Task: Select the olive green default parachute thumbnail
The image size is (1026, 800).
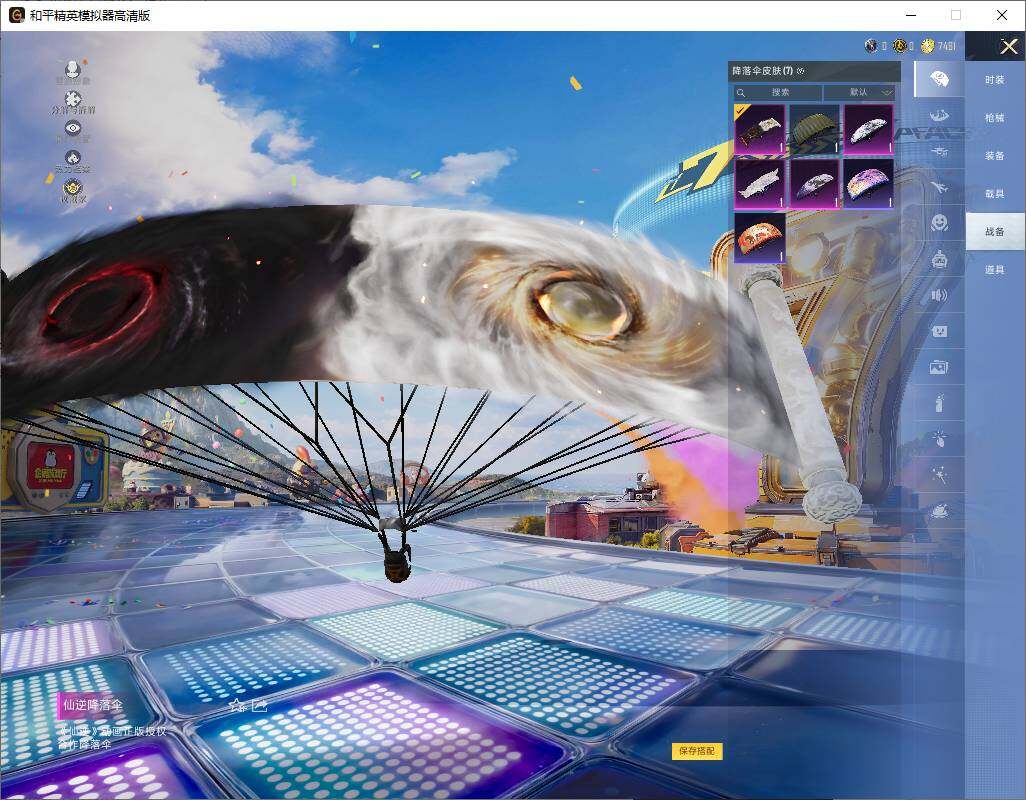Action: pos(814,129)
